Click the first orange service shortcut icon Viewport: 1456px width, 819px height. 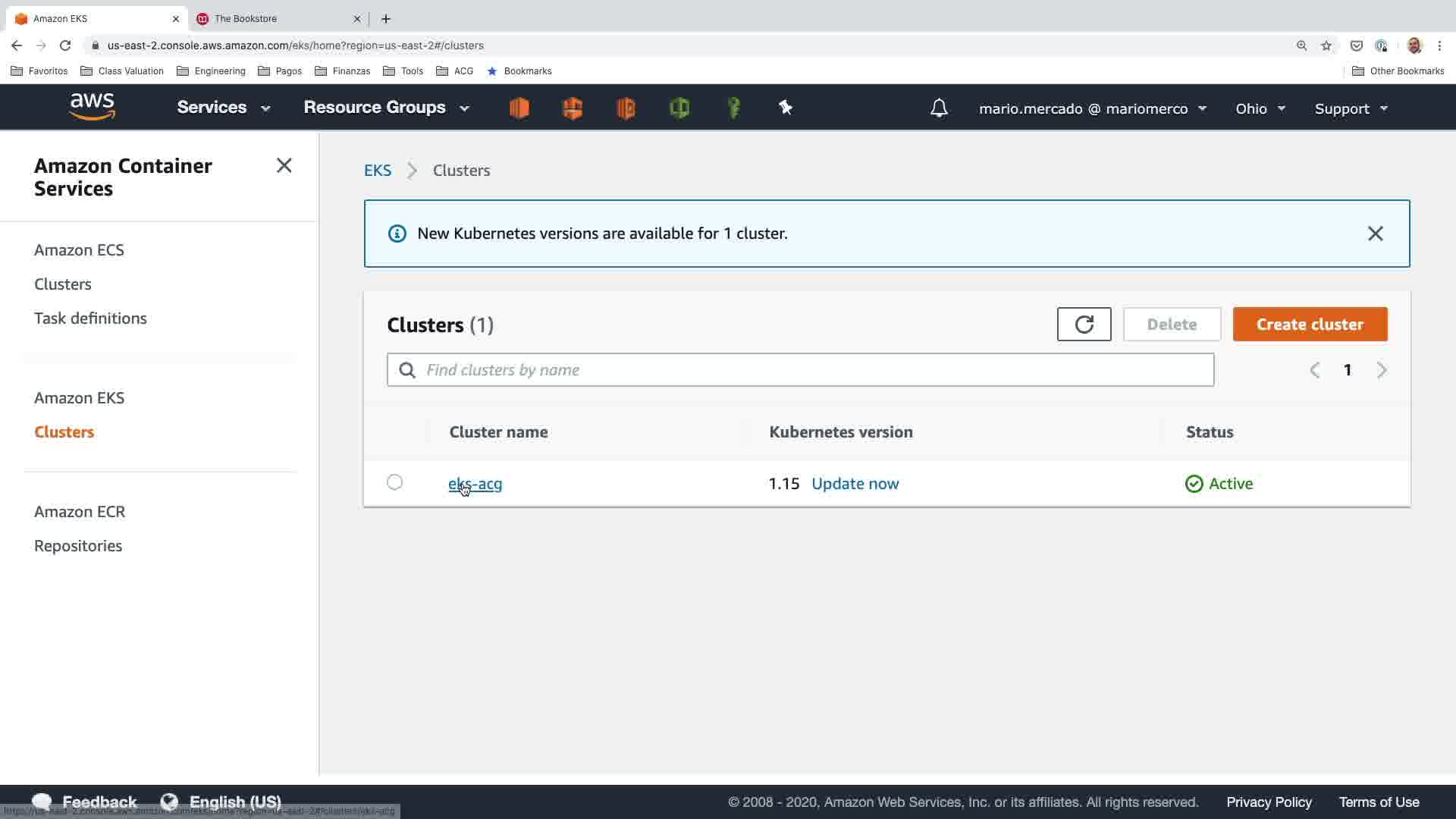[519, 108]
